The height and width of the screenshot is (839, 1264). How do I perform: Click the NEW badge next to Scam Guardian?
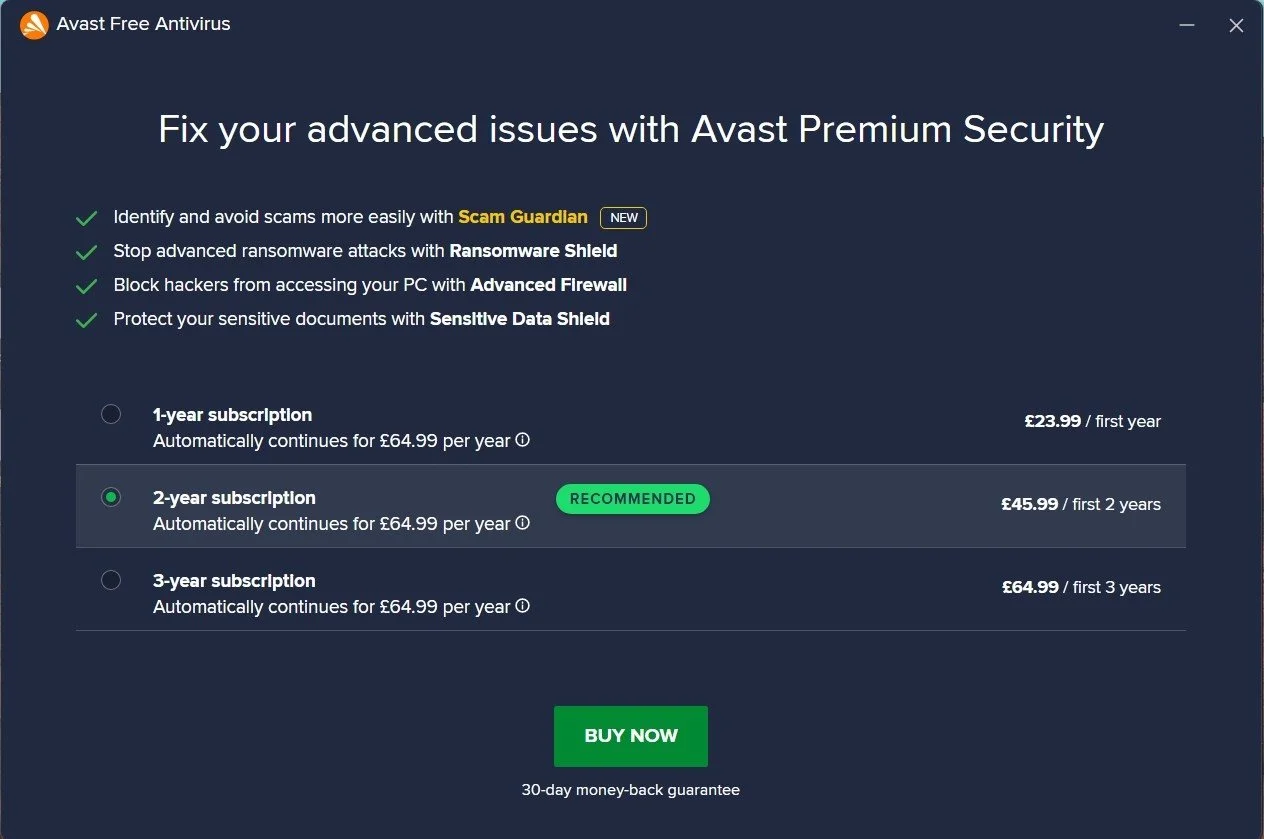[623, 217]
